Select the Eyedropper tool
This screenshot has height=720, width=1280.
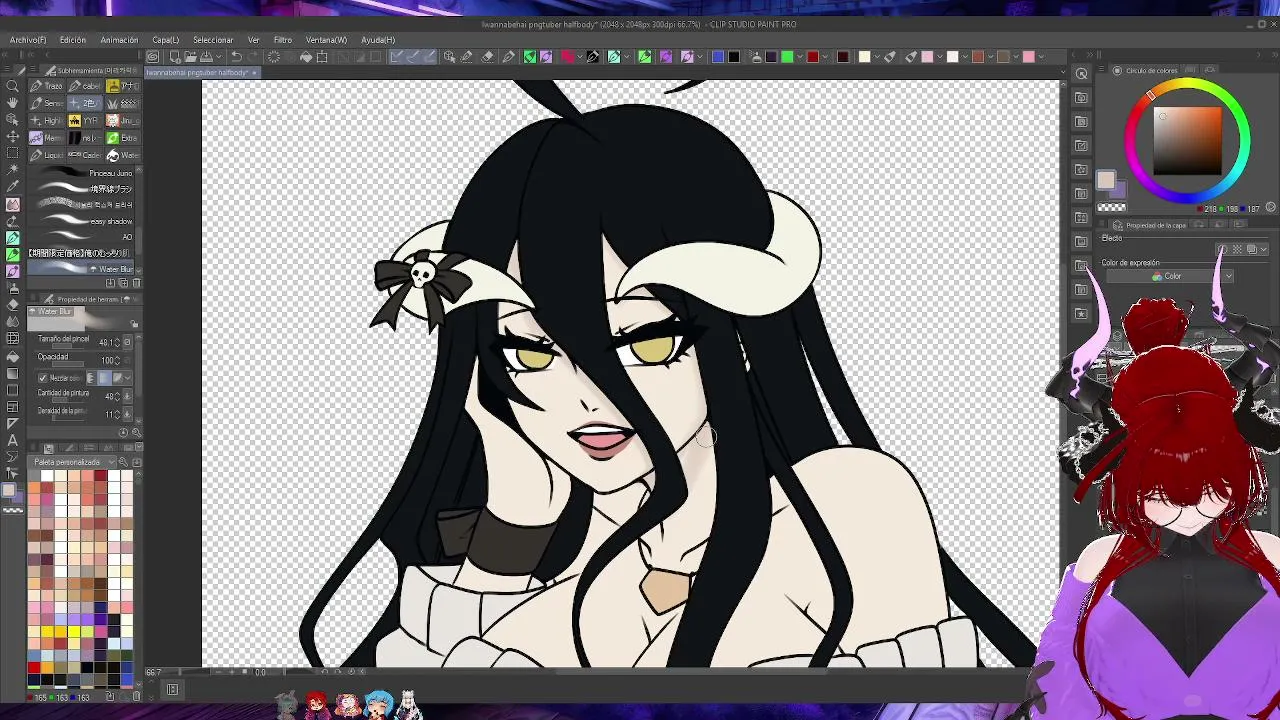click(12, 187)
